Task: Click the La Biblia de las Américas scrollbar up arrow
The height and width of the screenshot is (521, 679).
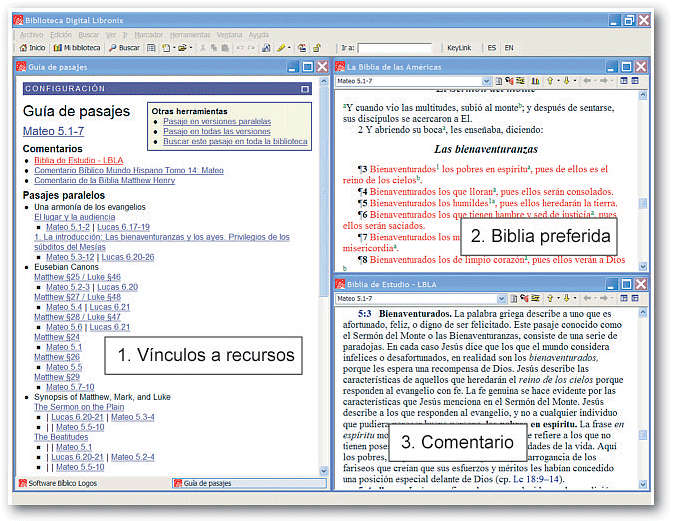Action: pos(643,94)
